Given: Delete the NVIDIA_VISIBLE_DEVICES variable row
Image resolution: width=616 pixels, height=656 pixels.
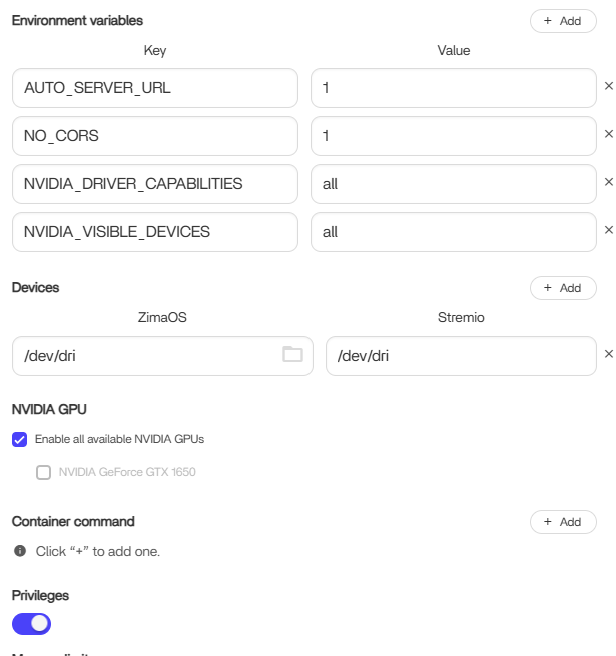Looking at the screenshot, I should (608, 231).
